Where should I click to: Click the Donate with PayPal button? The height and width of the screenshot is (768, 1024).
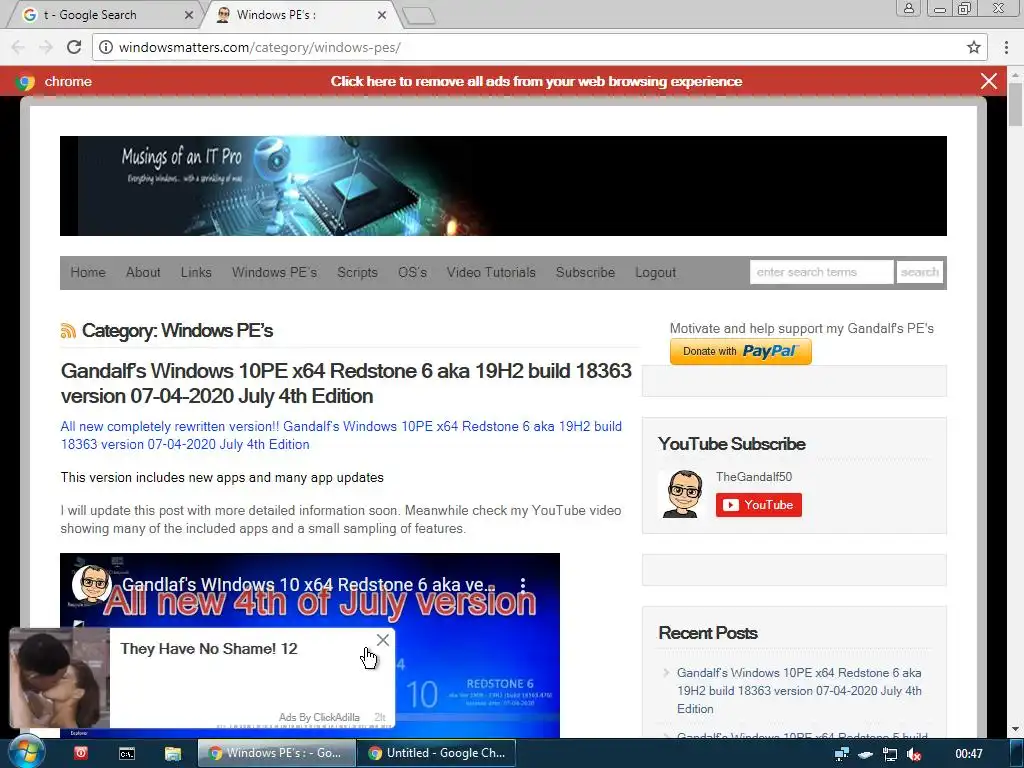(x=741, y=351)
